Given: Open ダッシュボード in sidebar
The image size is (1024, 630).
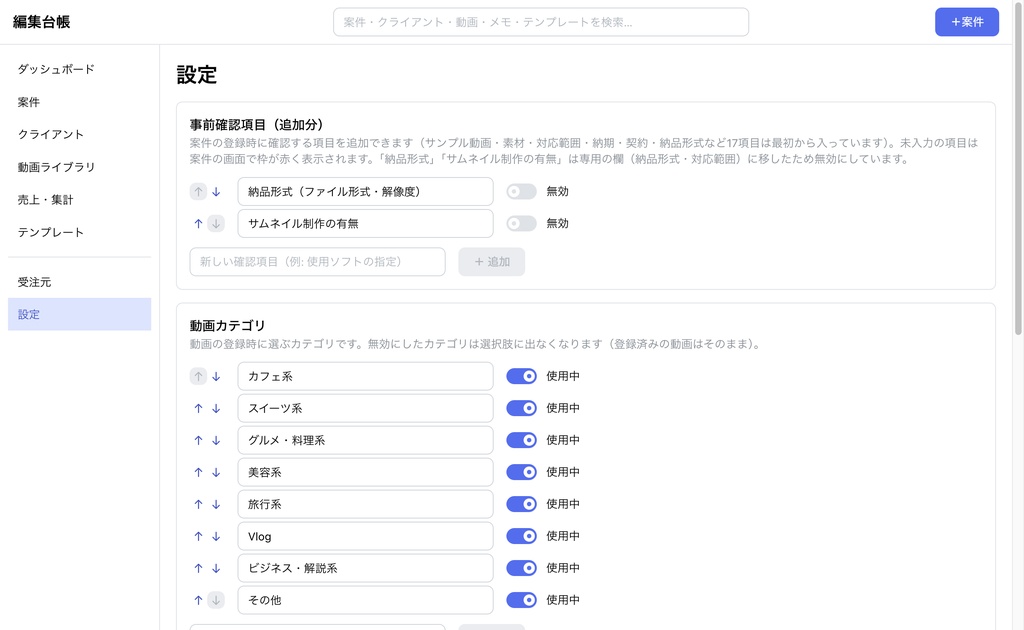Looking at the screenshot, I should [80, 69].
